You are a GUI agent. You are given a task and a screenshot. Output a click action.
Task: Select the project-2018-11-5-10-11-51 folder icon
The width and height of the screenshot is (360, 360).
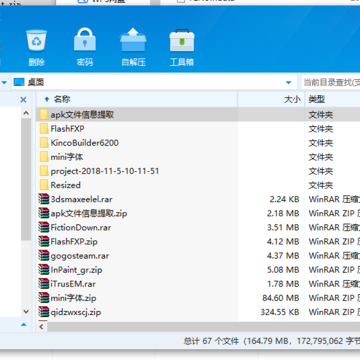click(x=44, y=171)
